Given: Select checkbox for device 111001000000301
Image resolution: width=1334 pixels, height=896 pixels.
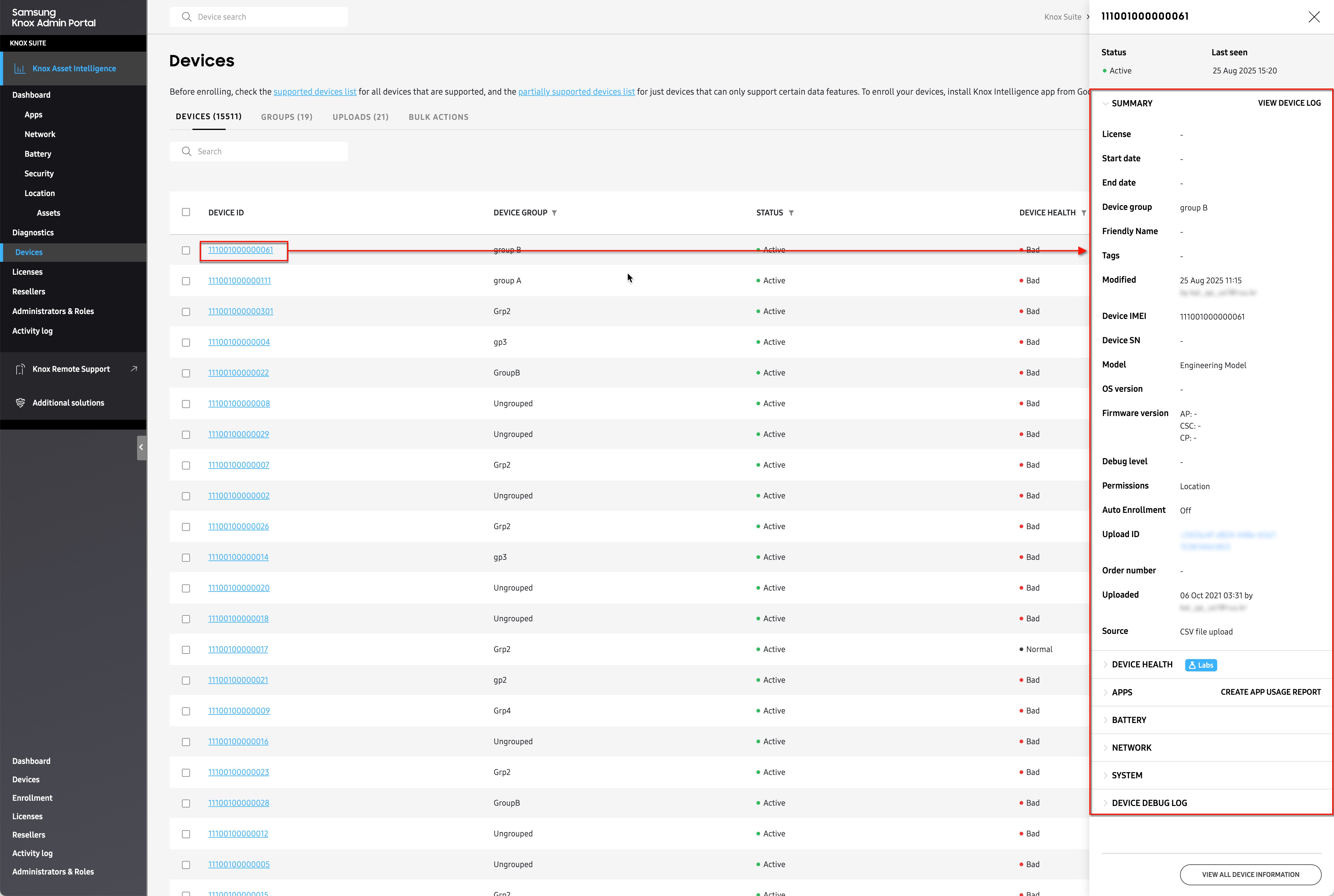Looking at the screenshot, I should (x=186, y=312).
